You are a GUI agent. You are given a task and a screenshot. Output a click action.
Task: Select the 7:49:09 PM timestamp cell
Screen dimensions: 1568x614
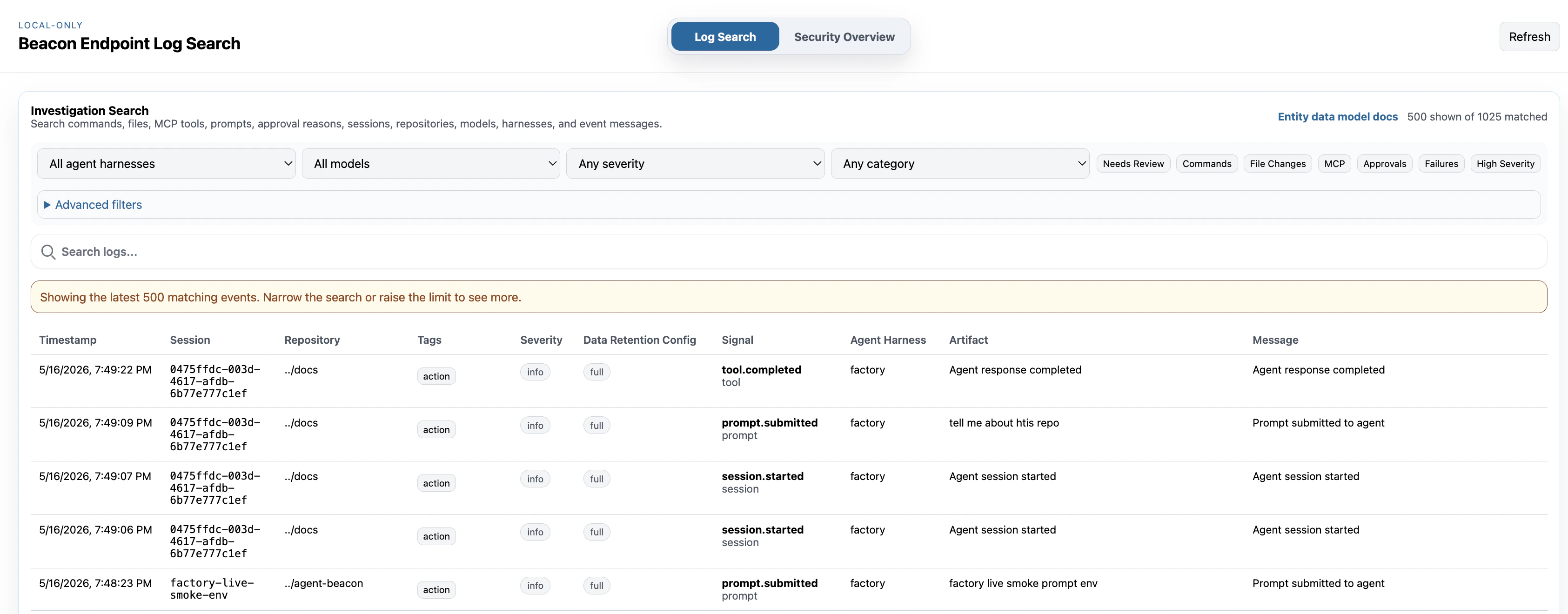point(95,423)
